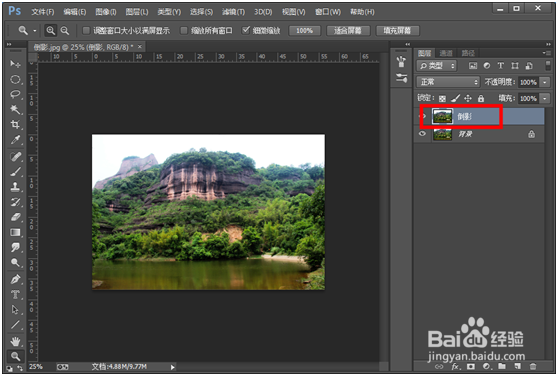Open the 文件(F) menu
The height and width of the screenshot is (376, 558).
43,12
